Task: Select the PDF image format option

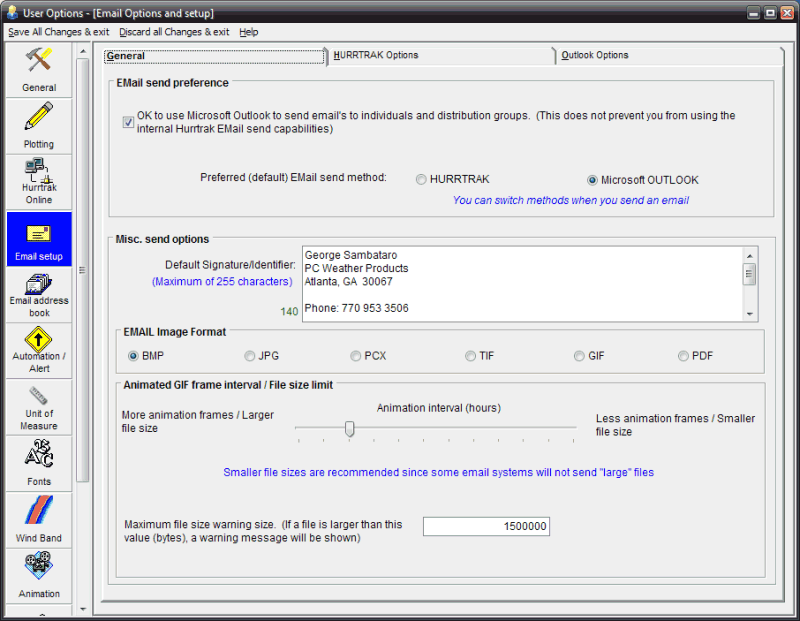Action: [683, 356]
